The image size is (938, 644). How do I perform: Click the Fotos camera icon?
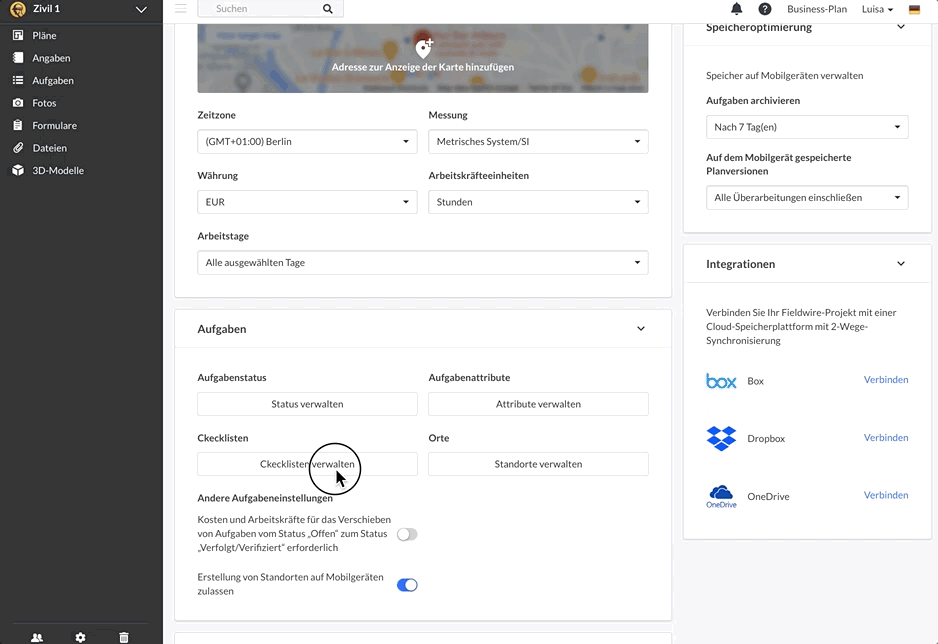[x=18, y=103]
